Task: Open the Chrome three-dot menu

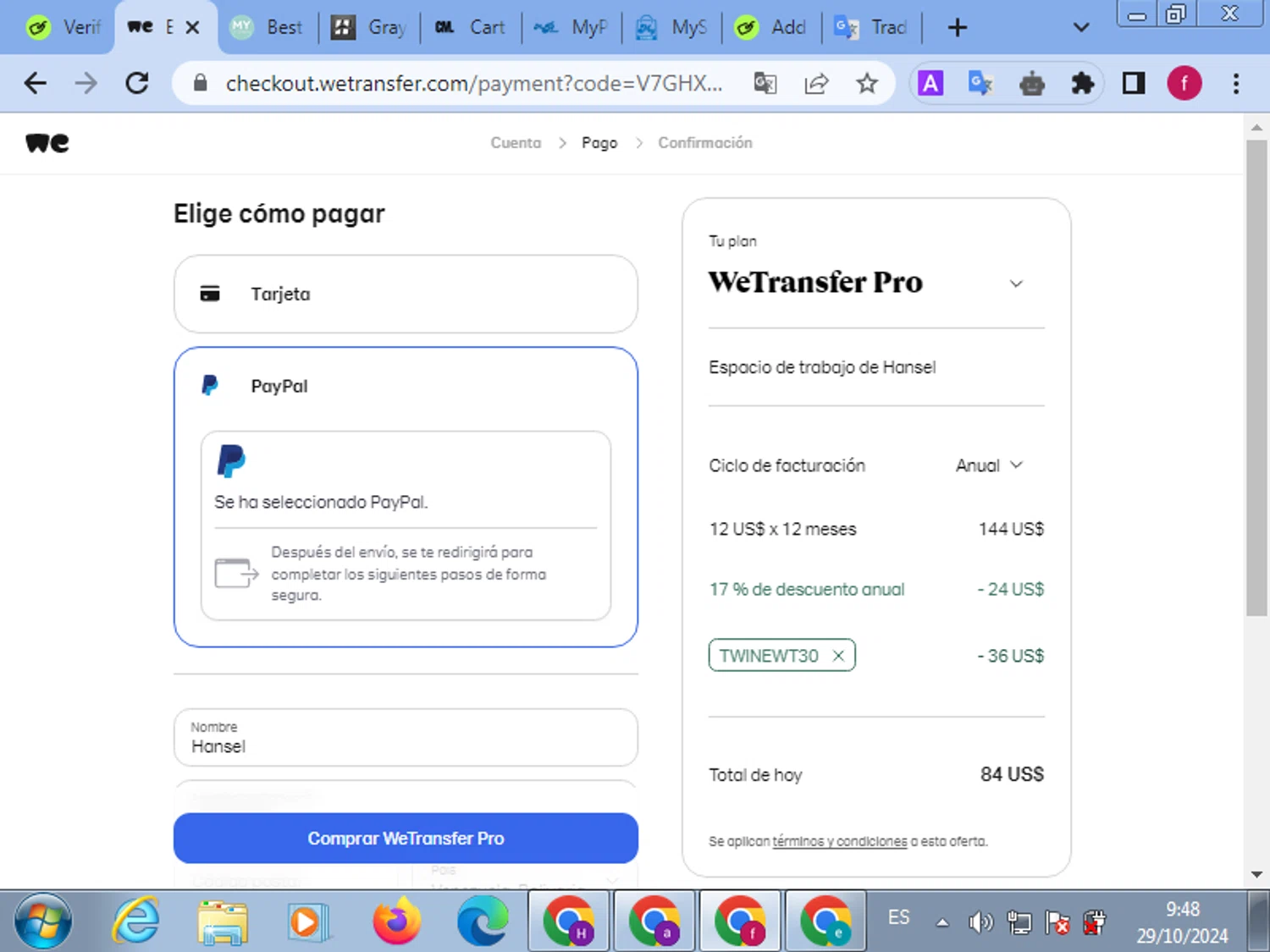Action: [x=1236, y=83]
